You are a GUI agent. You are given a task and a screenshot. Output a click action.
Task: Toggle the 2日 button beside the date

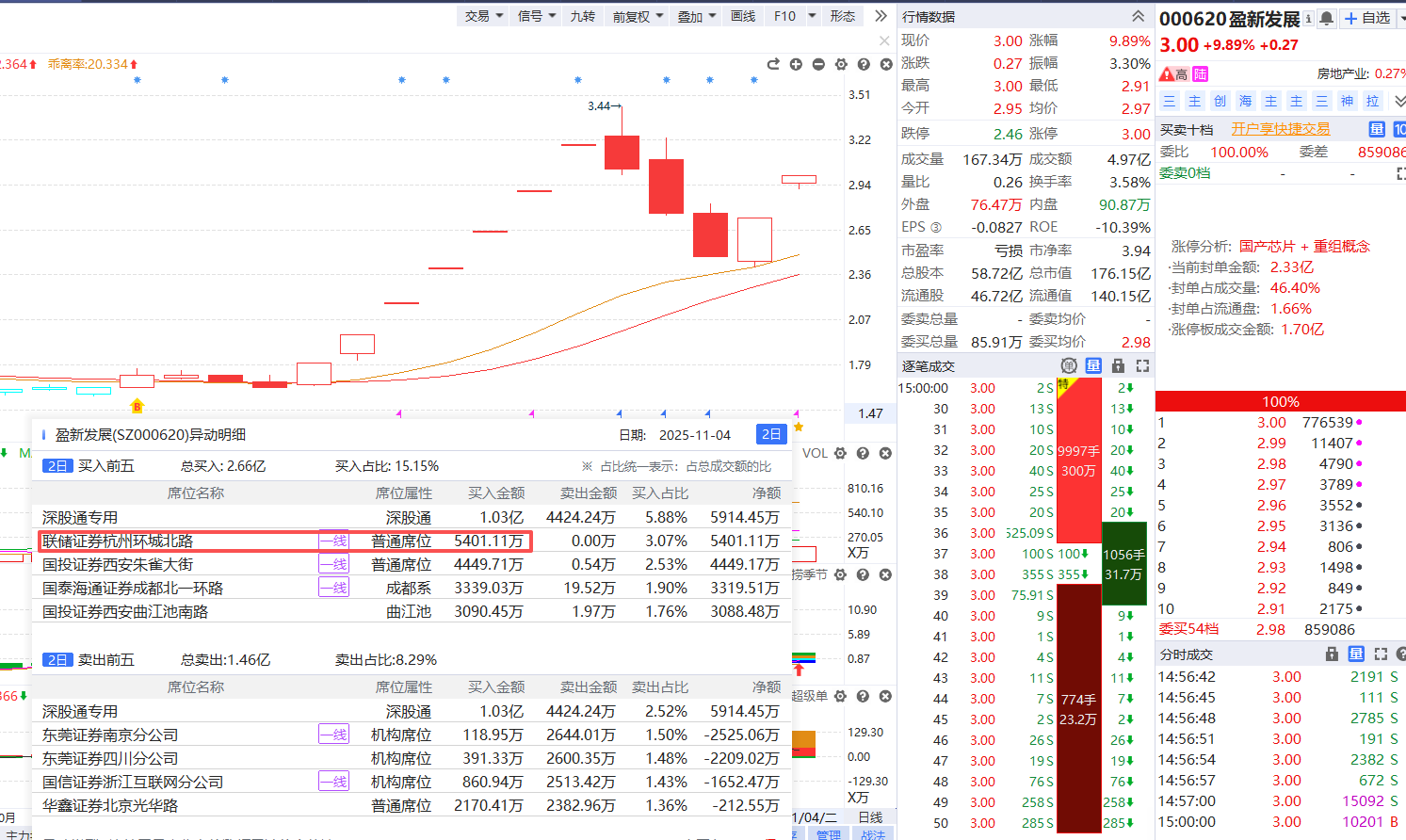point(771,434)
